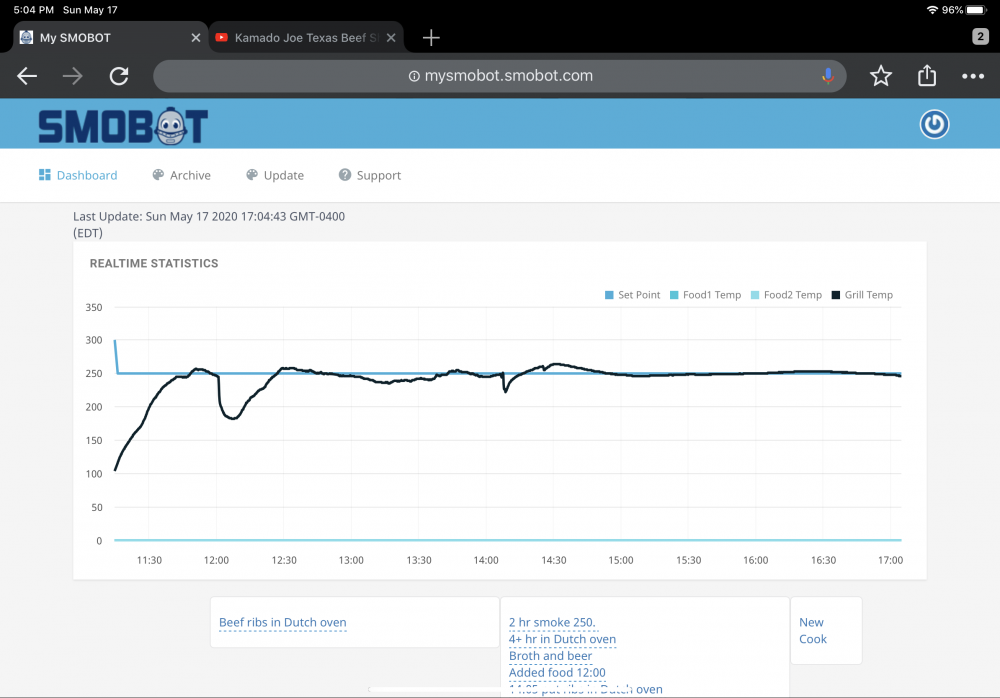Screen dimensions: 1000x698
Task: Click the 350 y-axis label
Action: (x=94, y=308)
